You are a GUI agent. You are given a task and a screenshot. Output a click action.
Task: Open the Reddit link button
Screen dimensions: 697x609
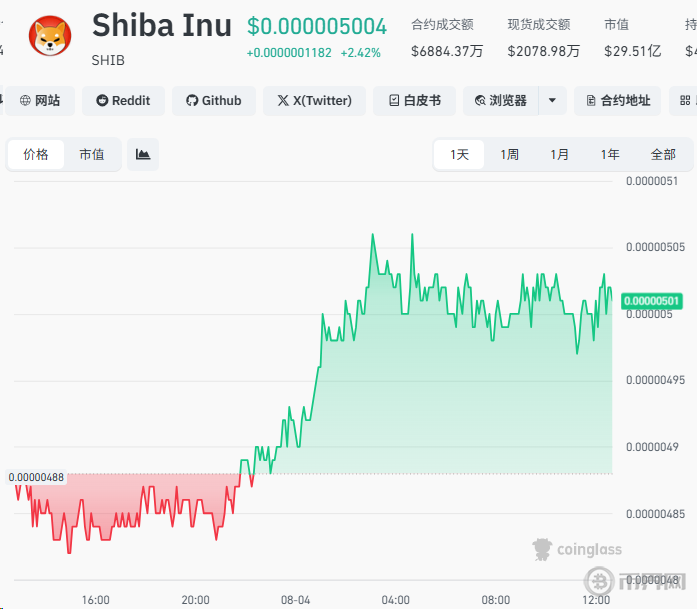123,101
